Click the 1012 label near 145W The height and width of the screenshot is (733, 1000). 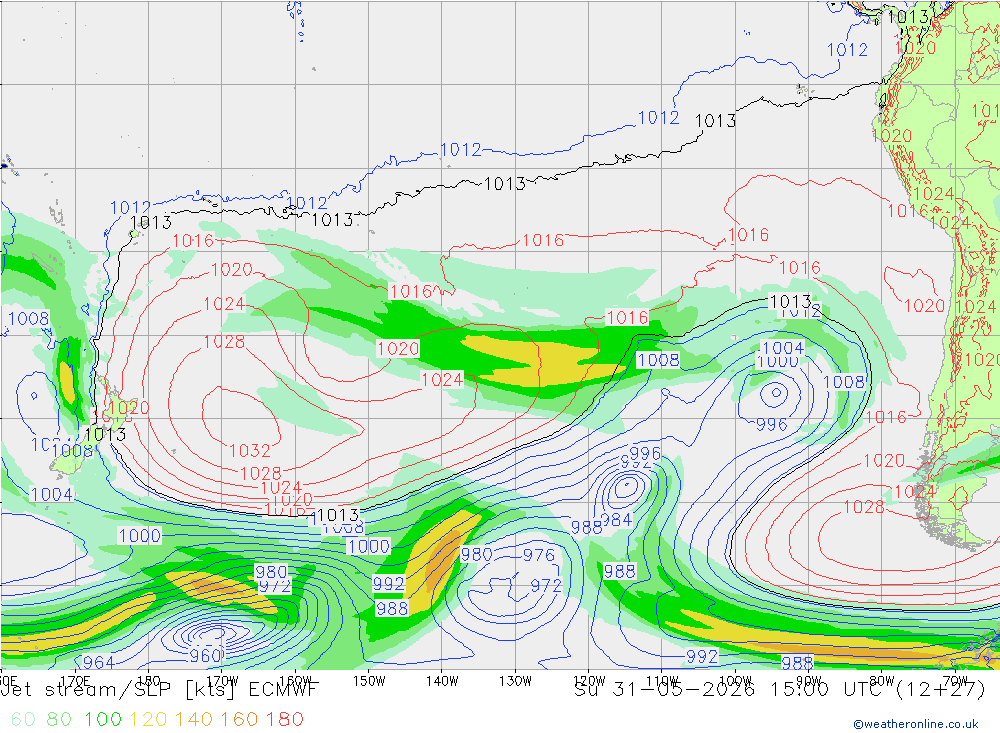click(461, 150)
